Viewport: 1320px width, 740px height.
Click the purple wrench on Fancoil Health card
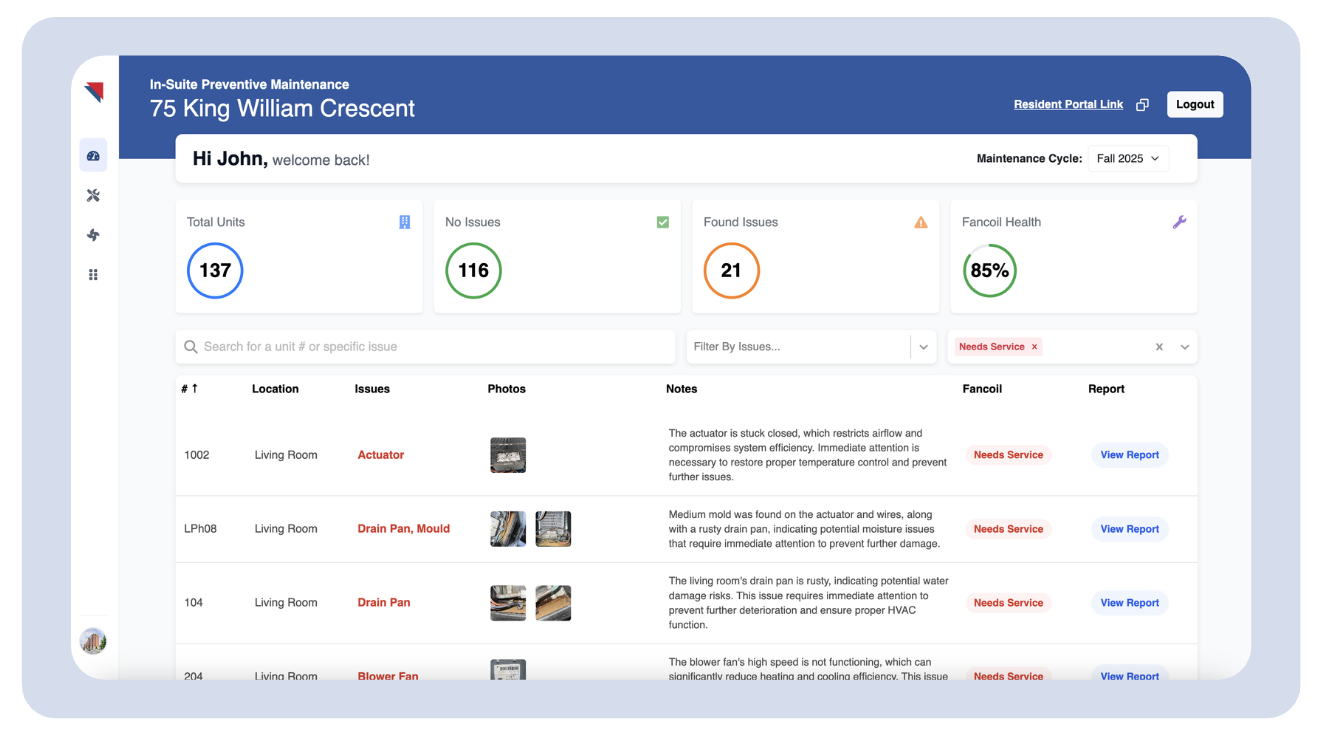[x=1179, y=221]
